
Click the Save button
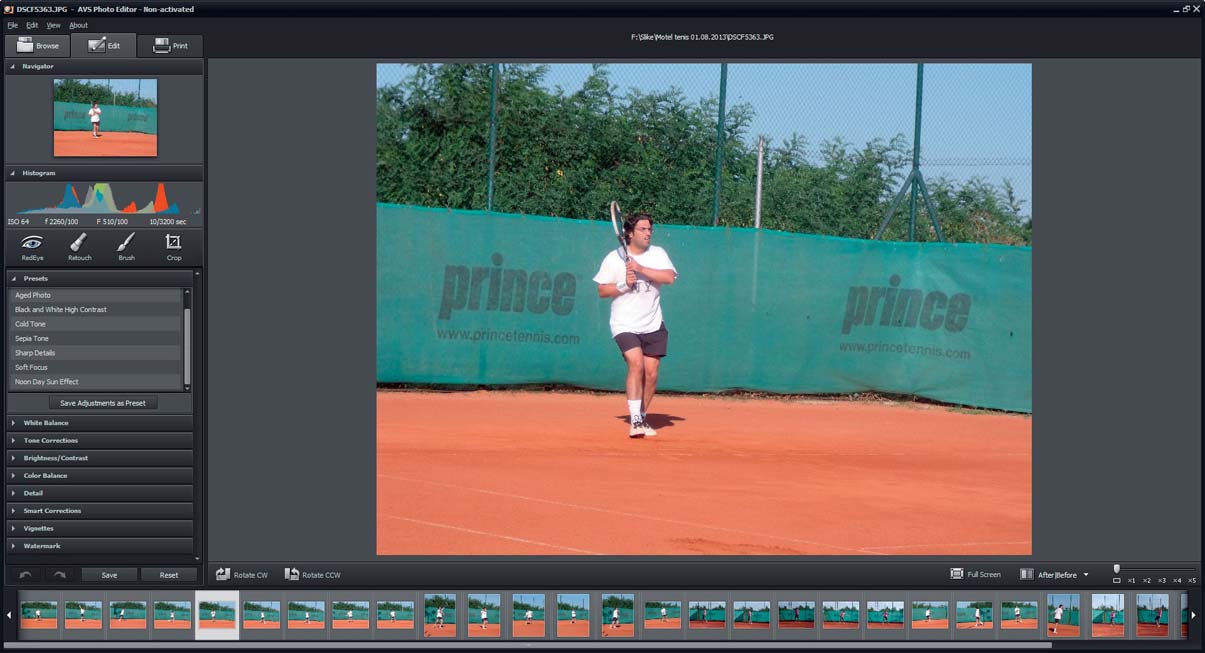109,575
